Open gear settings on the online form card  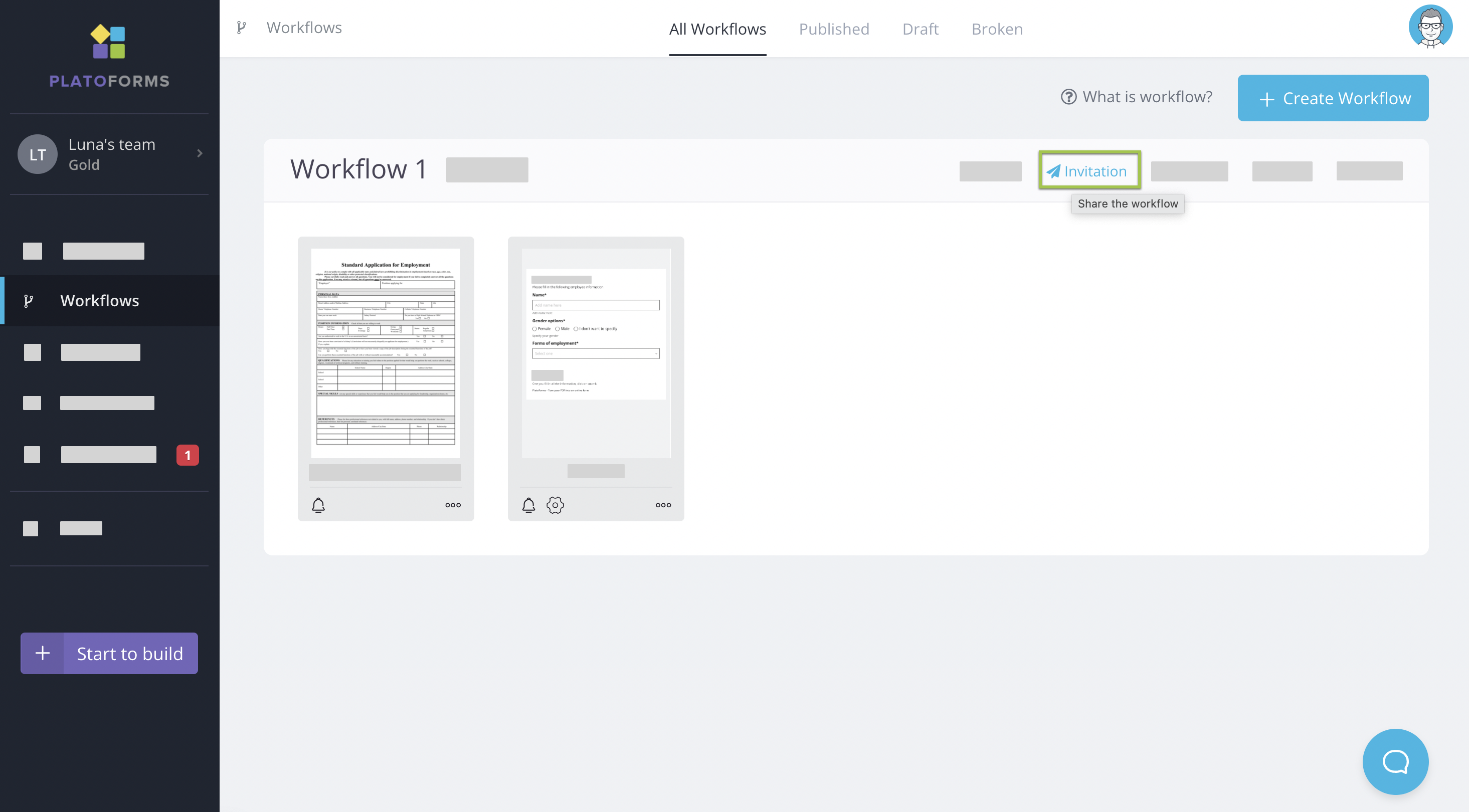(555, 505)
